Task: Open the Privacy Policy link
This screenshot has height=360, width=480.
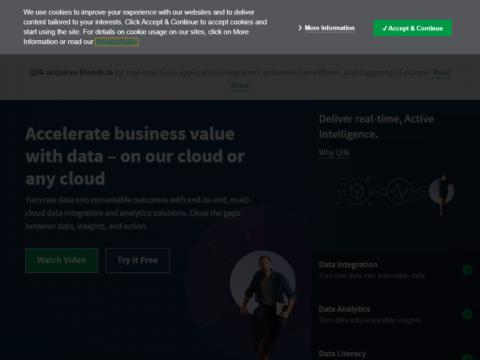Action: (x=116, y=42)
